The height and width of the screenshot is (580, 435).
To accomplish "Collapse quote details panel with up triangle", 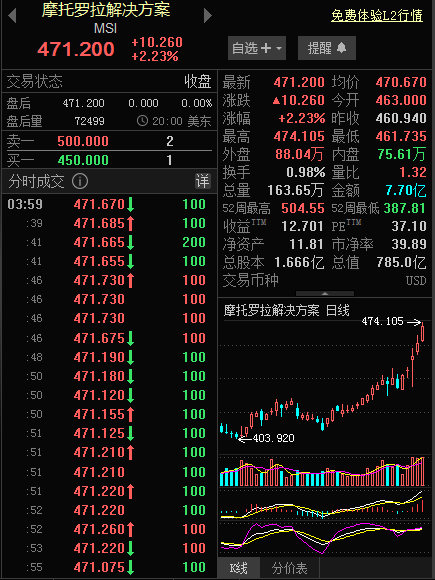I will [325, 293].
